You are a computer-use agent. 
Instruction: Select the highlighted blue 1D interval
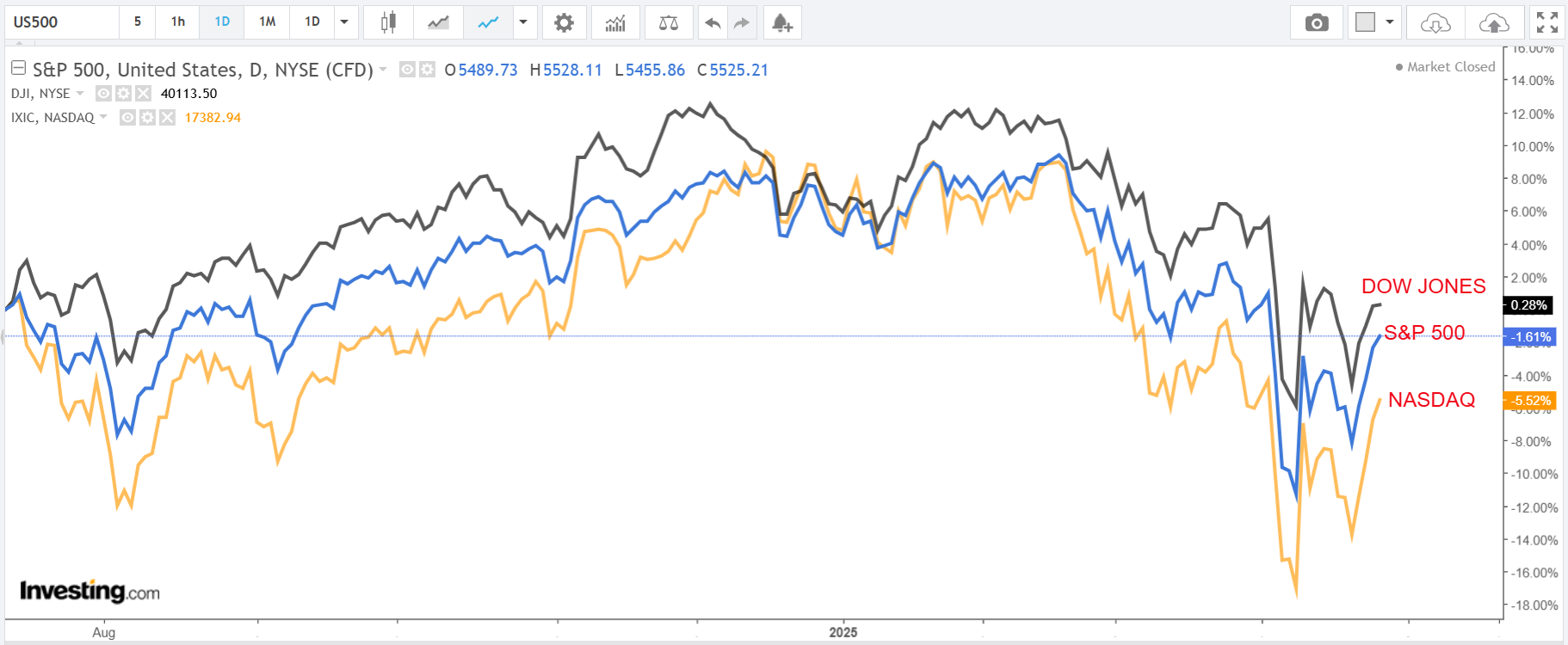[x=222, y=22]
